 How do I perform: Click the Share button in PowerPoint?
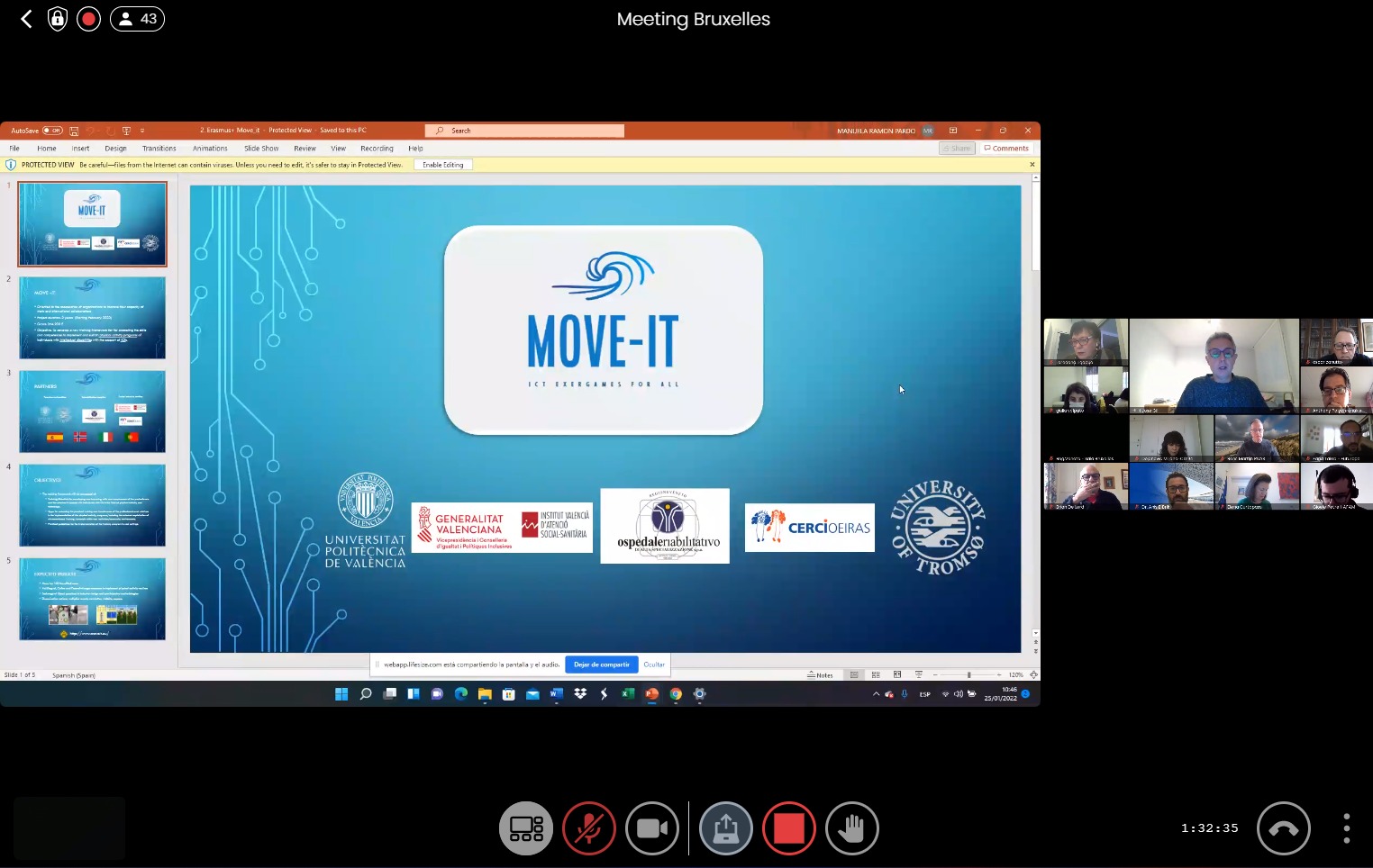click(957, 149)
